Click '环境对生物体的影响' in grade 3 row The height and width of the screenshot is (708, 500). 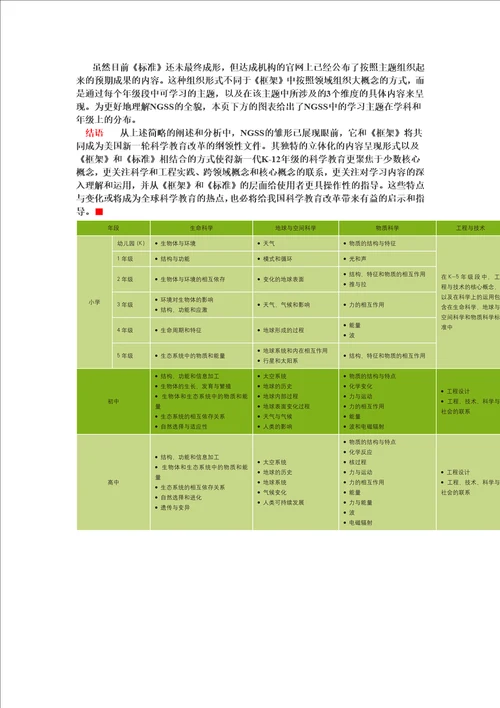pyautogui.click(x=187, y=299)
